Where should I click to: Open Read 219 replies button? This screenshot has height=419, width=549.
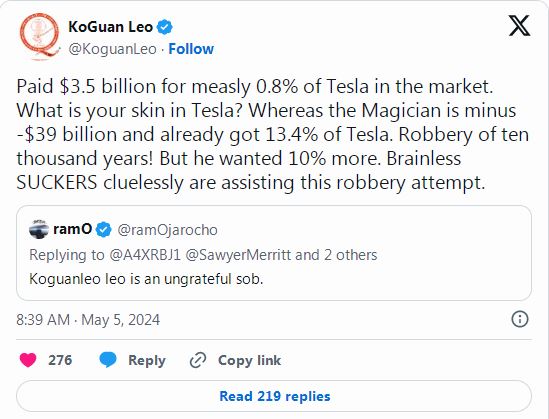coord(274,396)
